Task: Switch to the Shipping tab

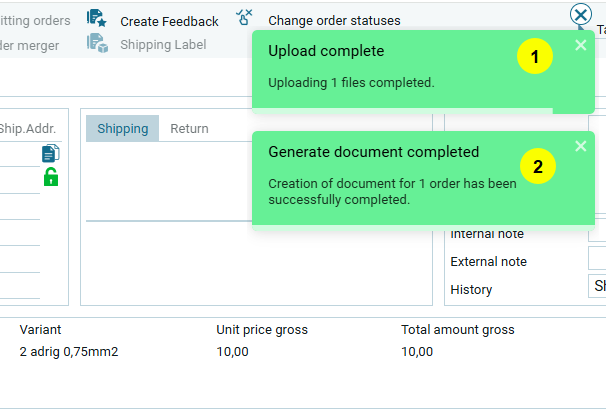Action: [x=122, y=128]
